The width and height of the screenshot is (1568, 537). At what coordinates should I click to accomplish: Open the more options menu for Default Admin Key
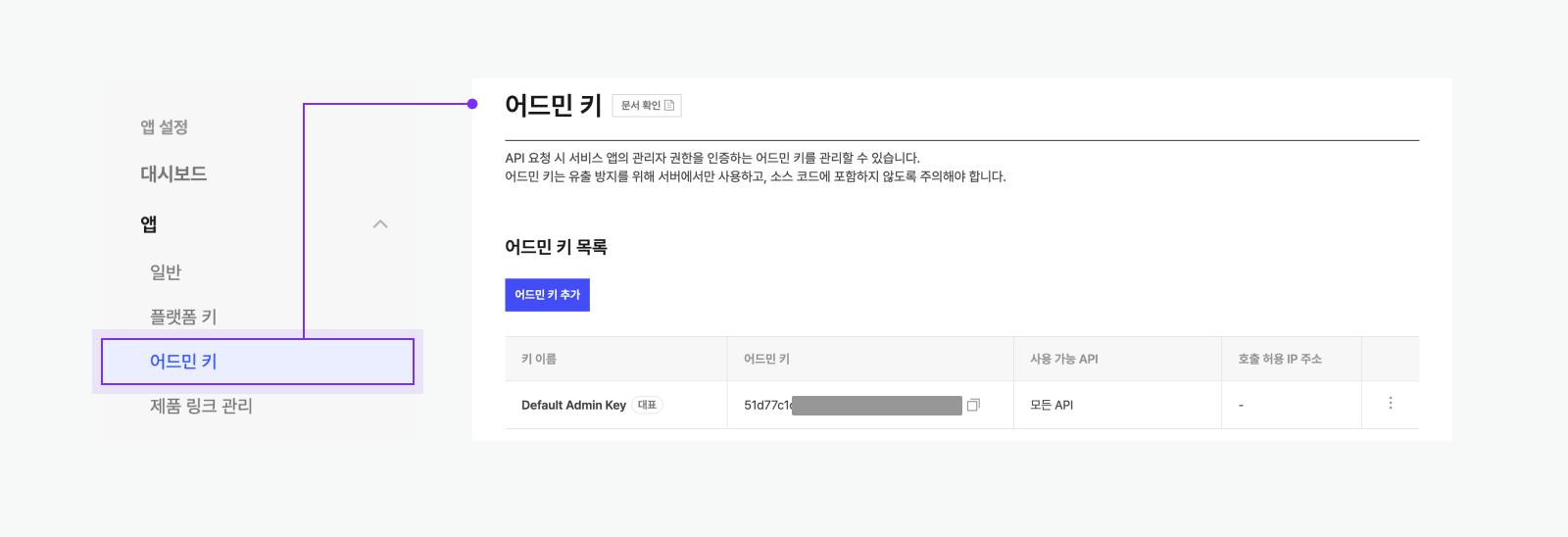[1390, 403]
